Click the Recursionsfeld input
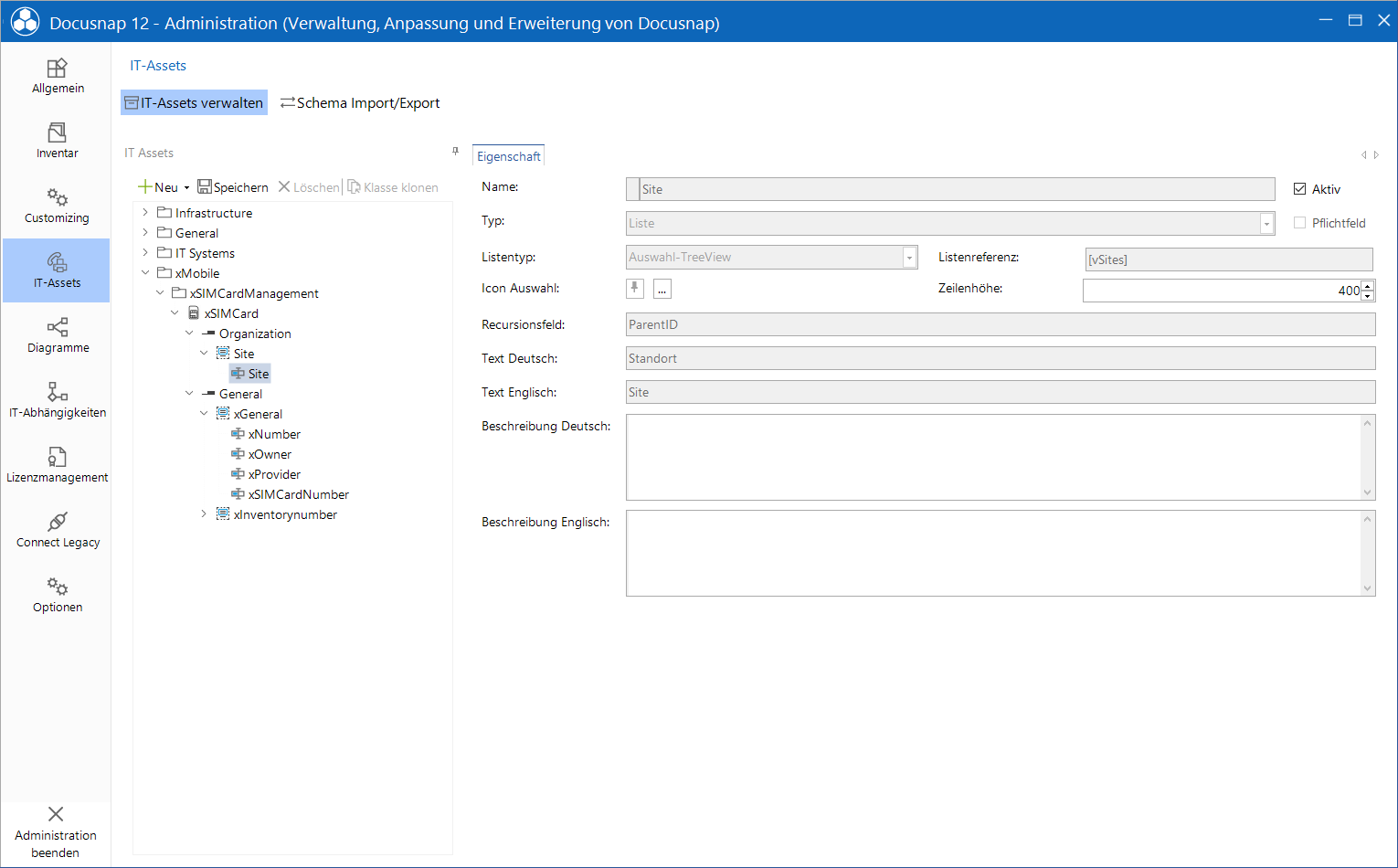Image resolution: width=1398 pixels, height=868 pixels. click(1001, 324)
